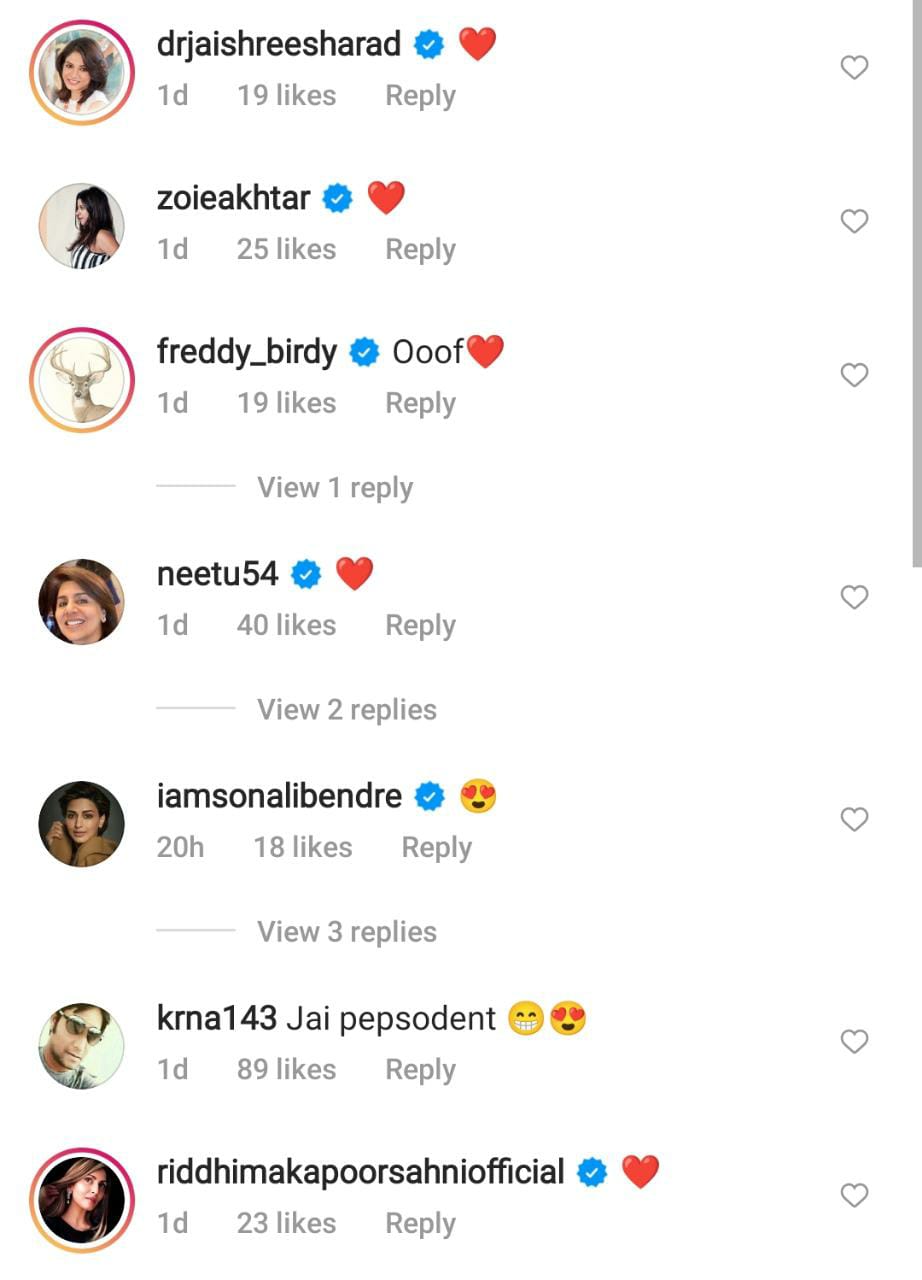Like neetu54's comment with heart icon
This screenshot has height=1280, width=922.
(853, 597)
